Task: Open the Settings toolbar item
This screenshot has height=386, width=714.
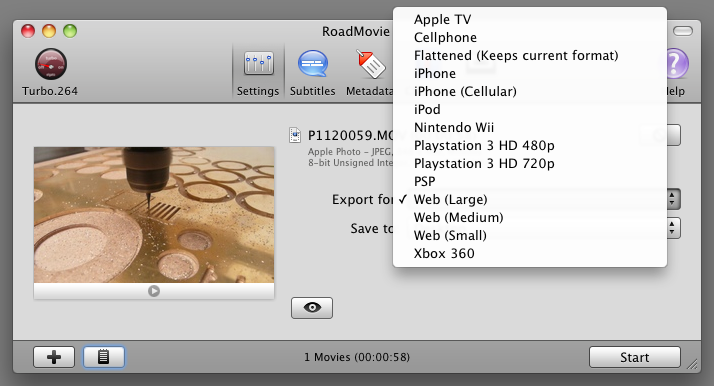Action: [x=258, y=72]
